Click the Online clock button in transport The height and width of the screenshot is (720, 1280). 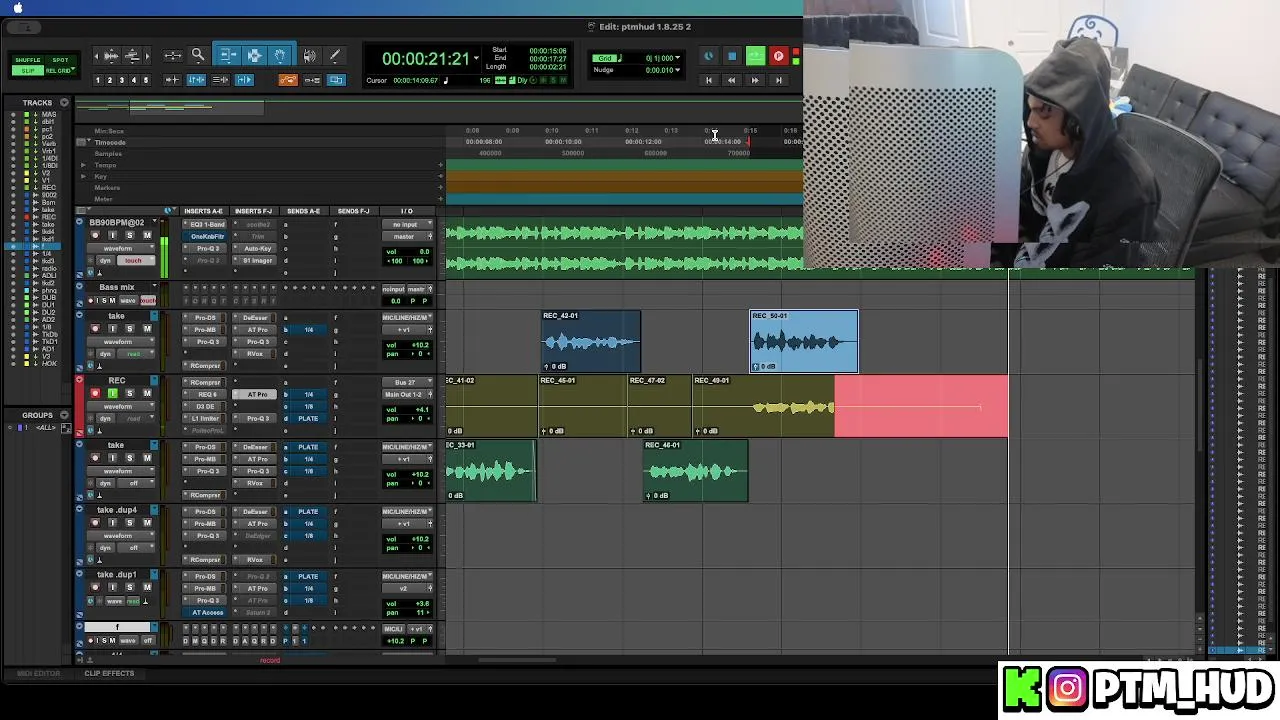pos(709,57)
